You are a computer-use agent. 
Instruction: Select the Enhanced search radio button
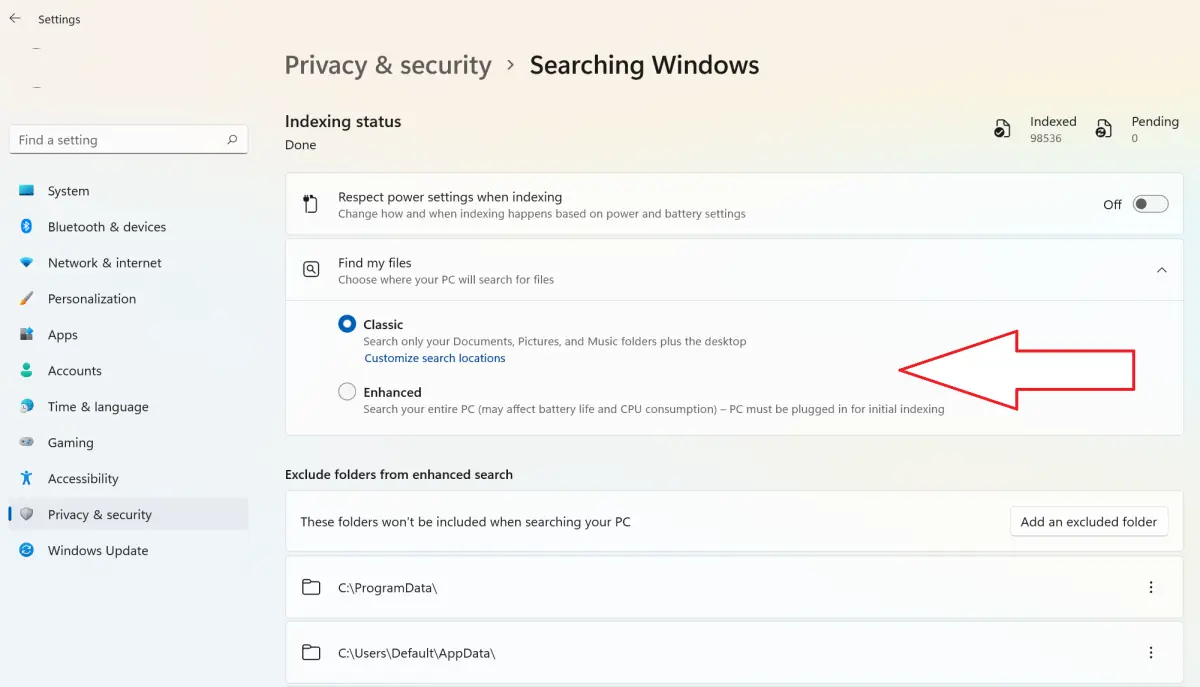point(347,392)
